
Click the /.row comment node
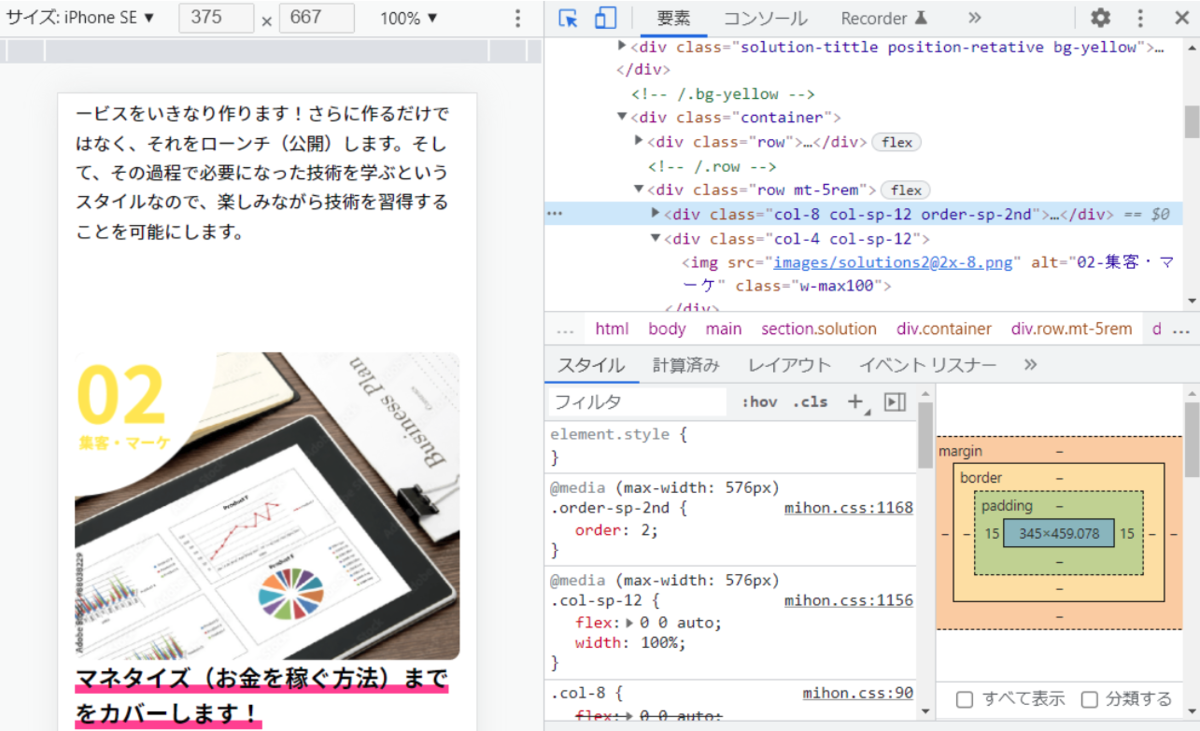point(712,166)
